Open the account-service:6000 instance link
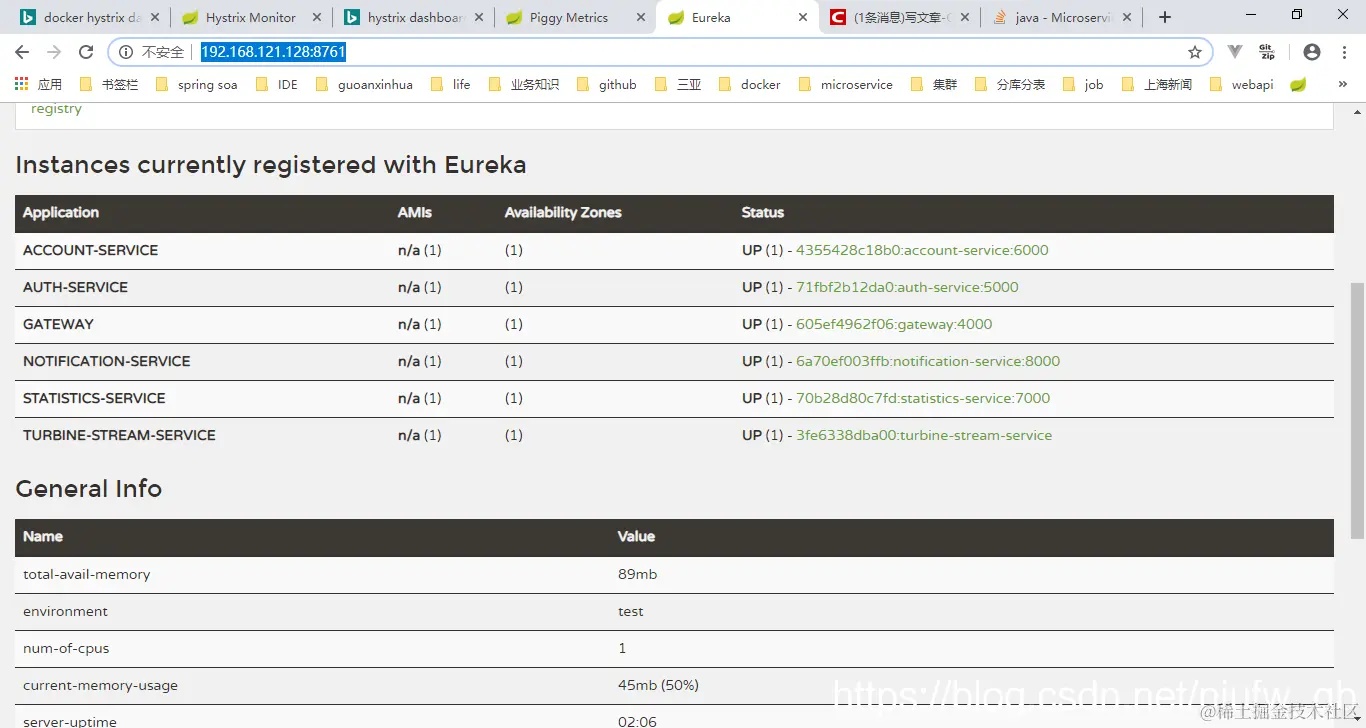 pyautogui.click(x=922, y=250)
